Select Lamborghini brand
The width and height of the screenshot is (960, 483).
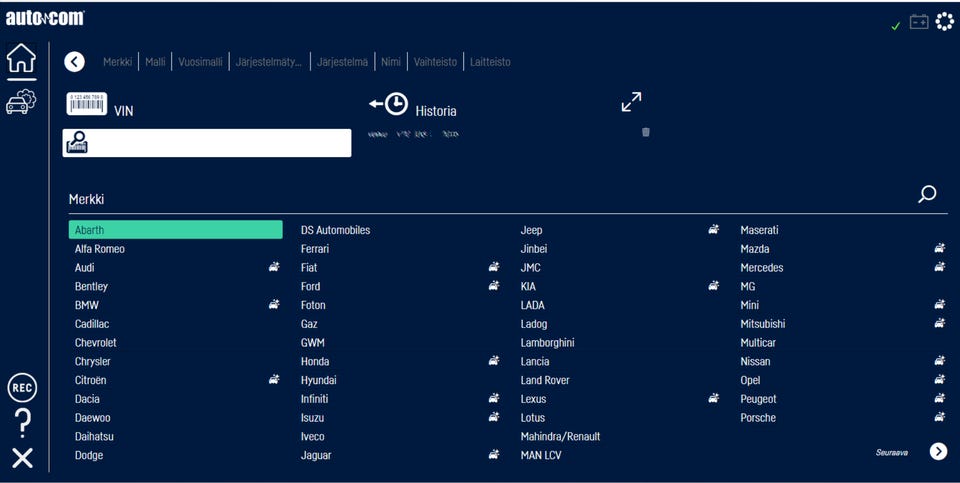pyautogui.click(x=547, y=343)
